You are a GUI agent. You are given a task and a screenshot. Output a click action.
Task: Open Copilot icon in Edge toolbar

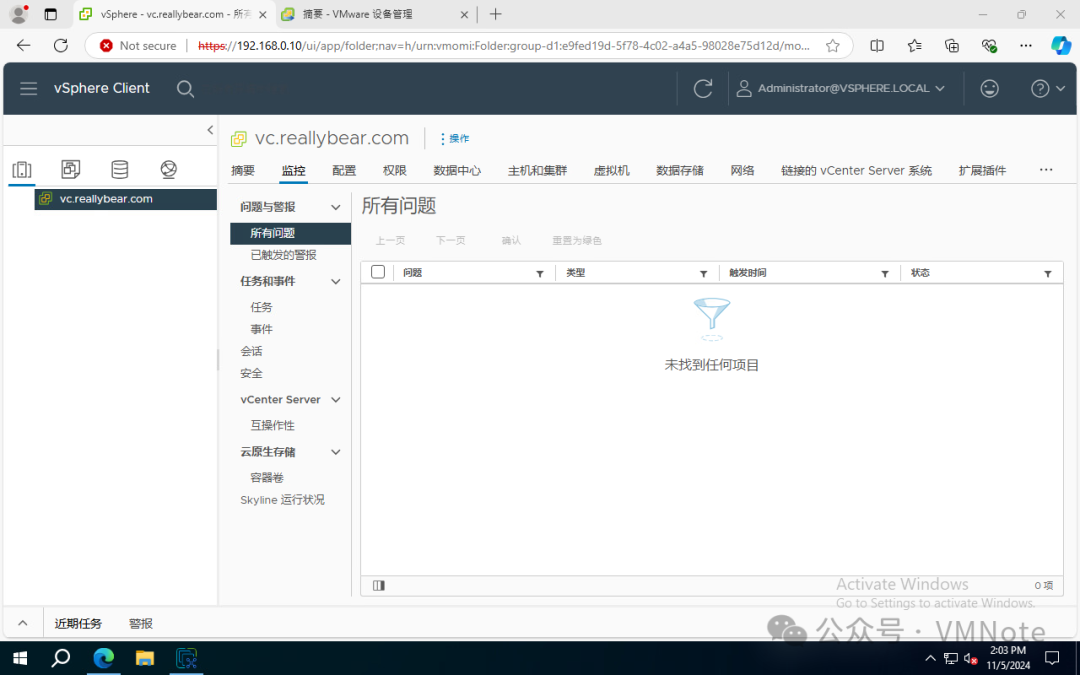[x=1061, y=45]
